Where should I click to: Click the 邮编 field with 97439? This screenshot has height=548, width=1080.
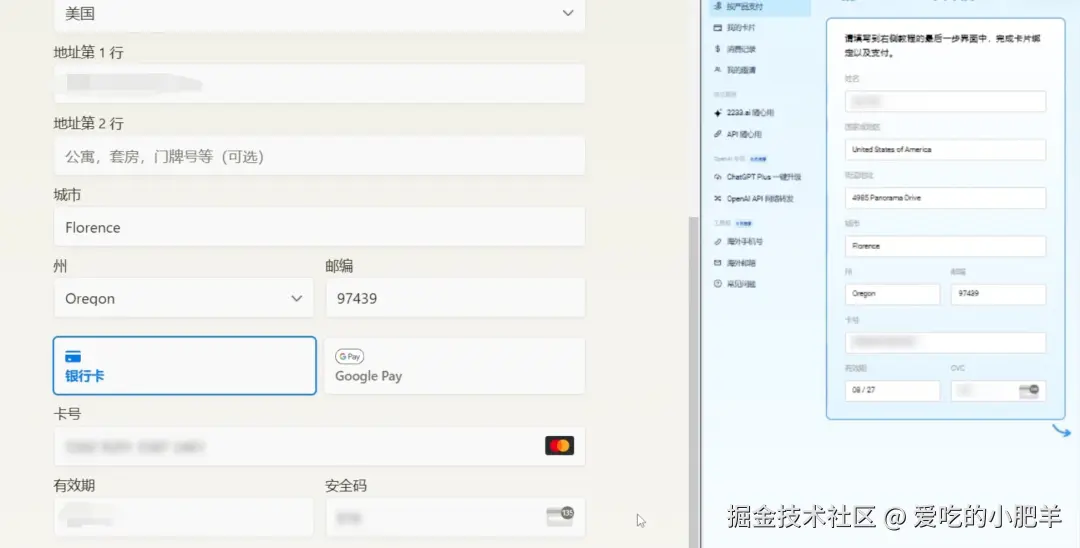coord(455,298)
